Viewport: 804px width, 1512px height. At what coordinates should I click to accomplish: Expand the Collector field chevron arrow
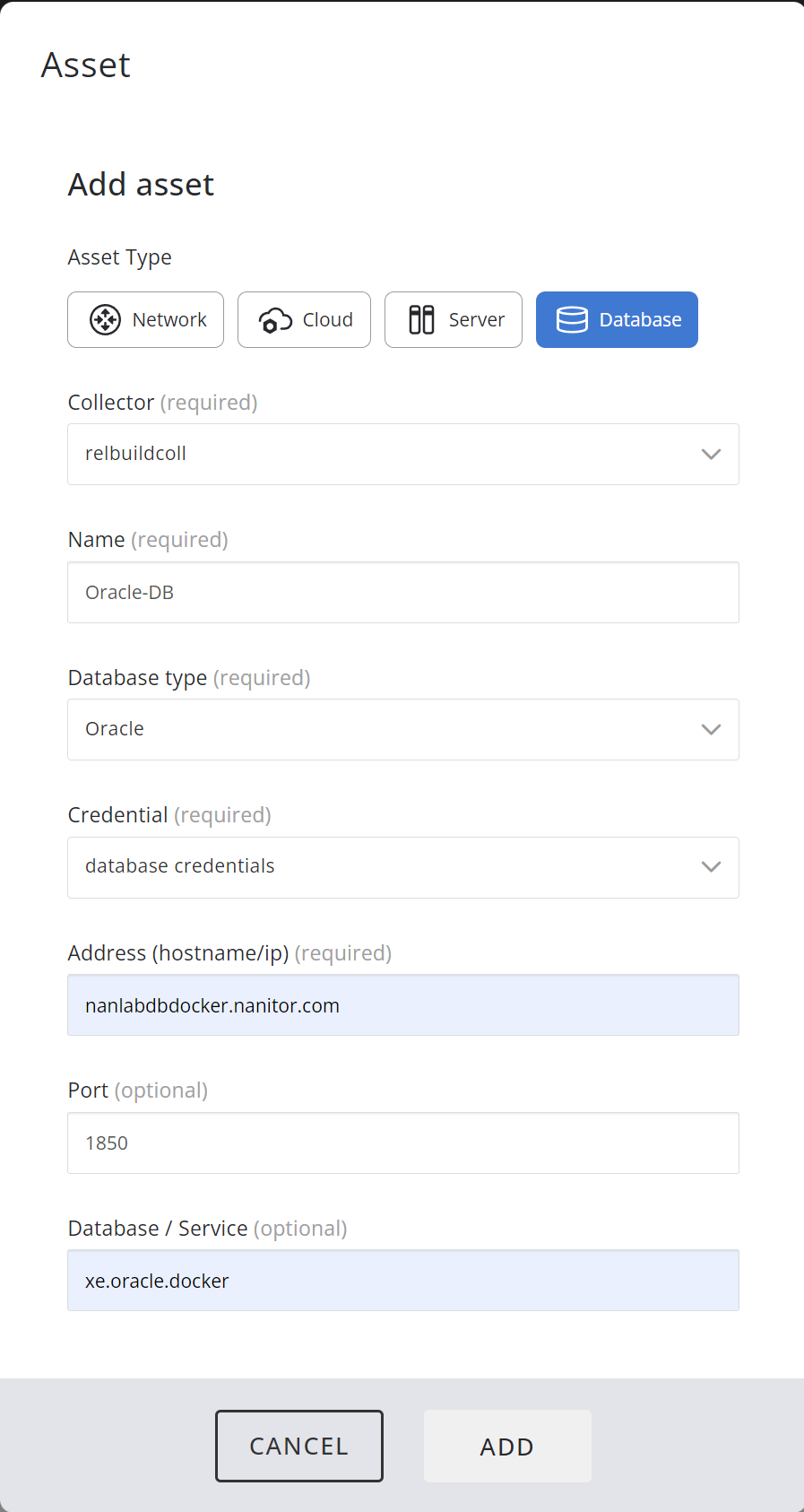711,454
